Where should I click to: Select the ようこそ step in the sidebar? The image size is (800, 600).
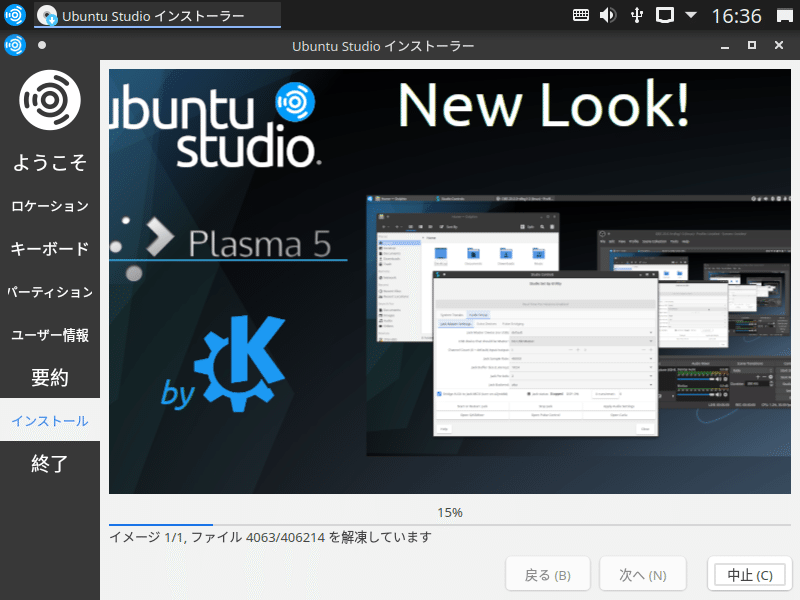50,163
